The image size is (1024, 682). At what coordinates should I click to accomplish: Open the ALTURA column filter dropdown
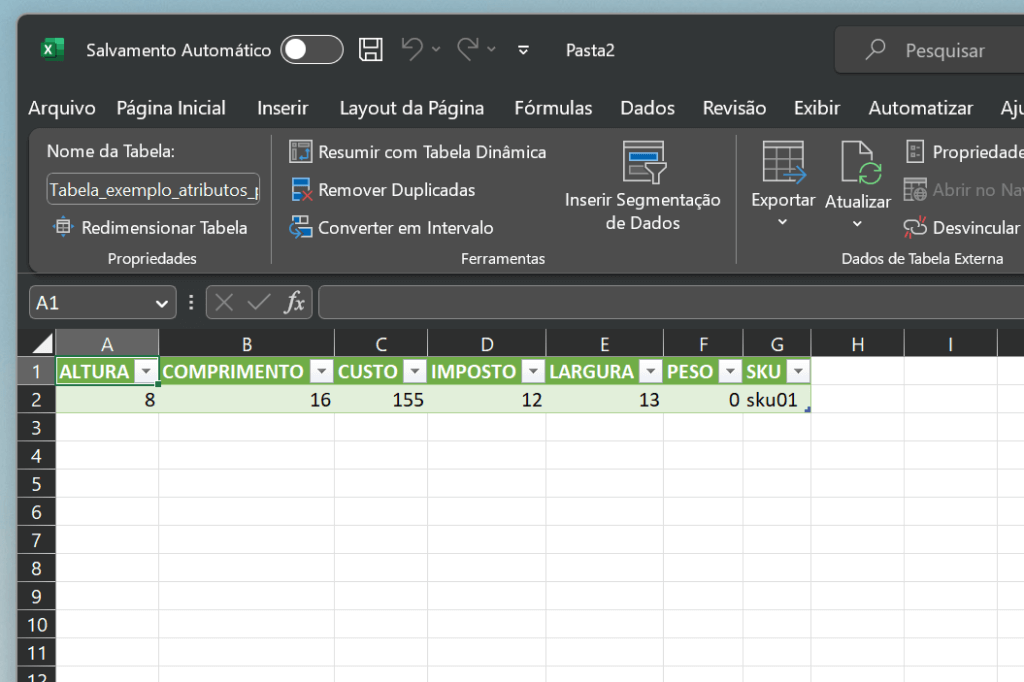[146, 371]
